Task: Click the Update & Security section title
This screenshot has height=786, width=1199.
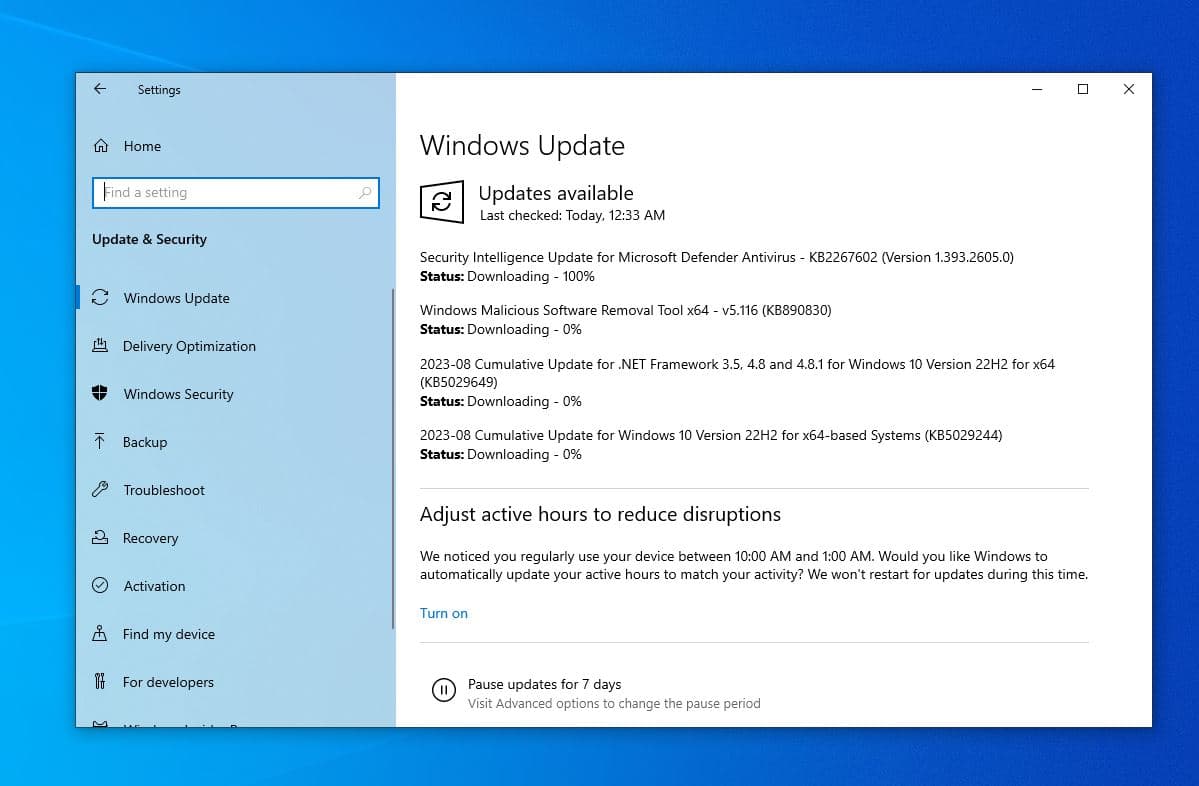Action: click(x=149, y=239)
